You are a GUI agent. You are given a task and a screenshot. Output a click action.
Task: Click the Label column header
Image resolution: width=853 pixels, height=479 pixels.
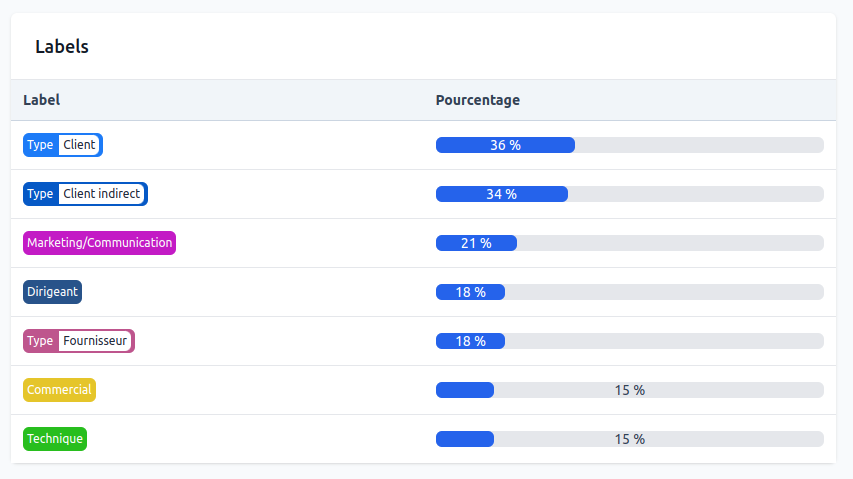[x=41, y=100]
